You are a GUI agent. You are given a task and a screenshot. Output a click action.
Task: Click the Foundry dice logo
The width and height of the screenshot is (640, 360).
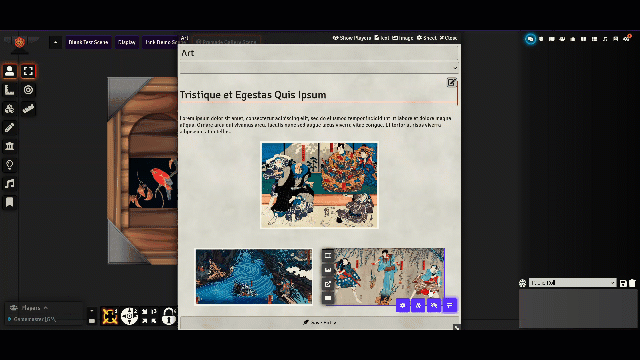tap(19, 42)
